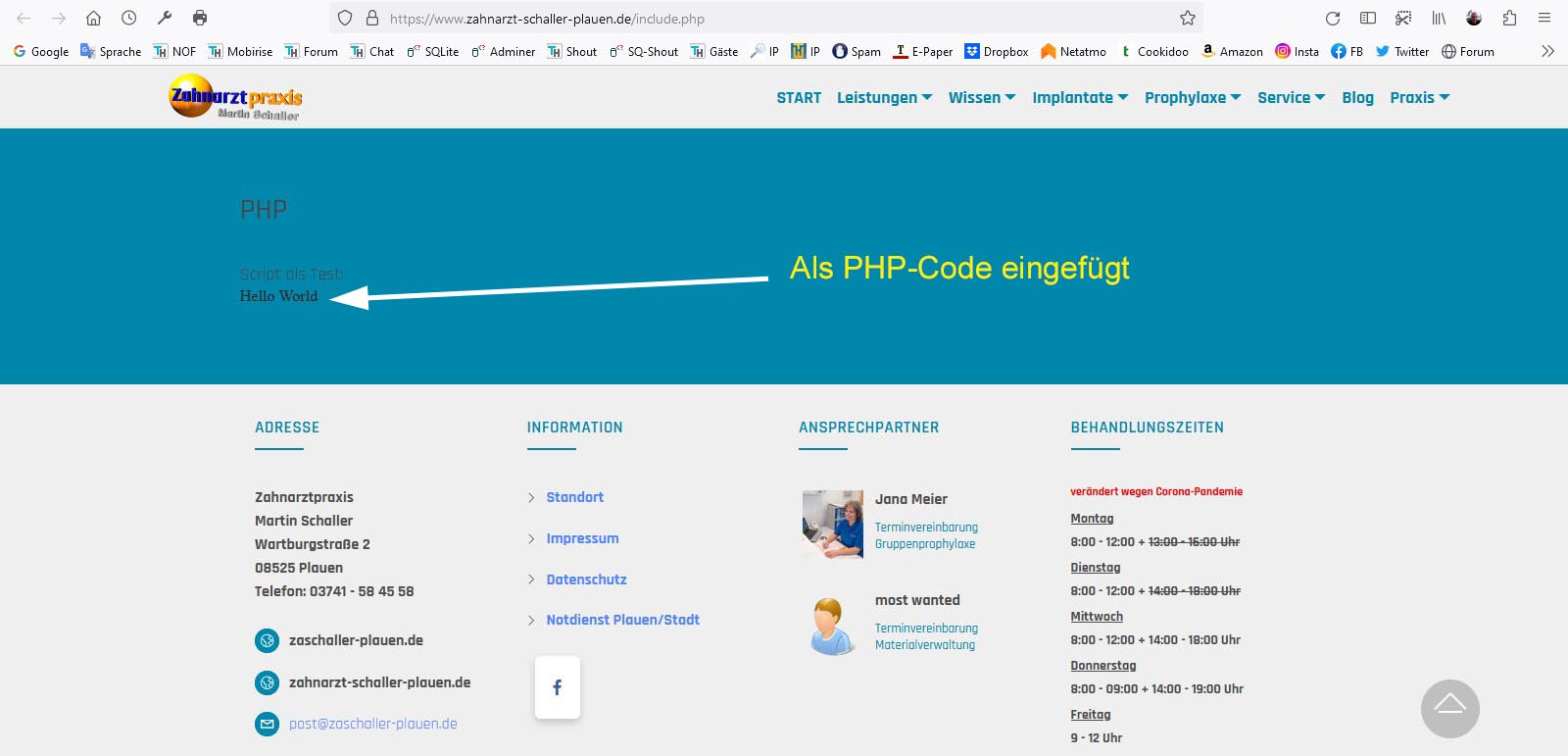This screenshot has height=756, width=1568.
Task: Bookmark this page with the star icon
Action: pyautogui.click(x=1187, y=19)
